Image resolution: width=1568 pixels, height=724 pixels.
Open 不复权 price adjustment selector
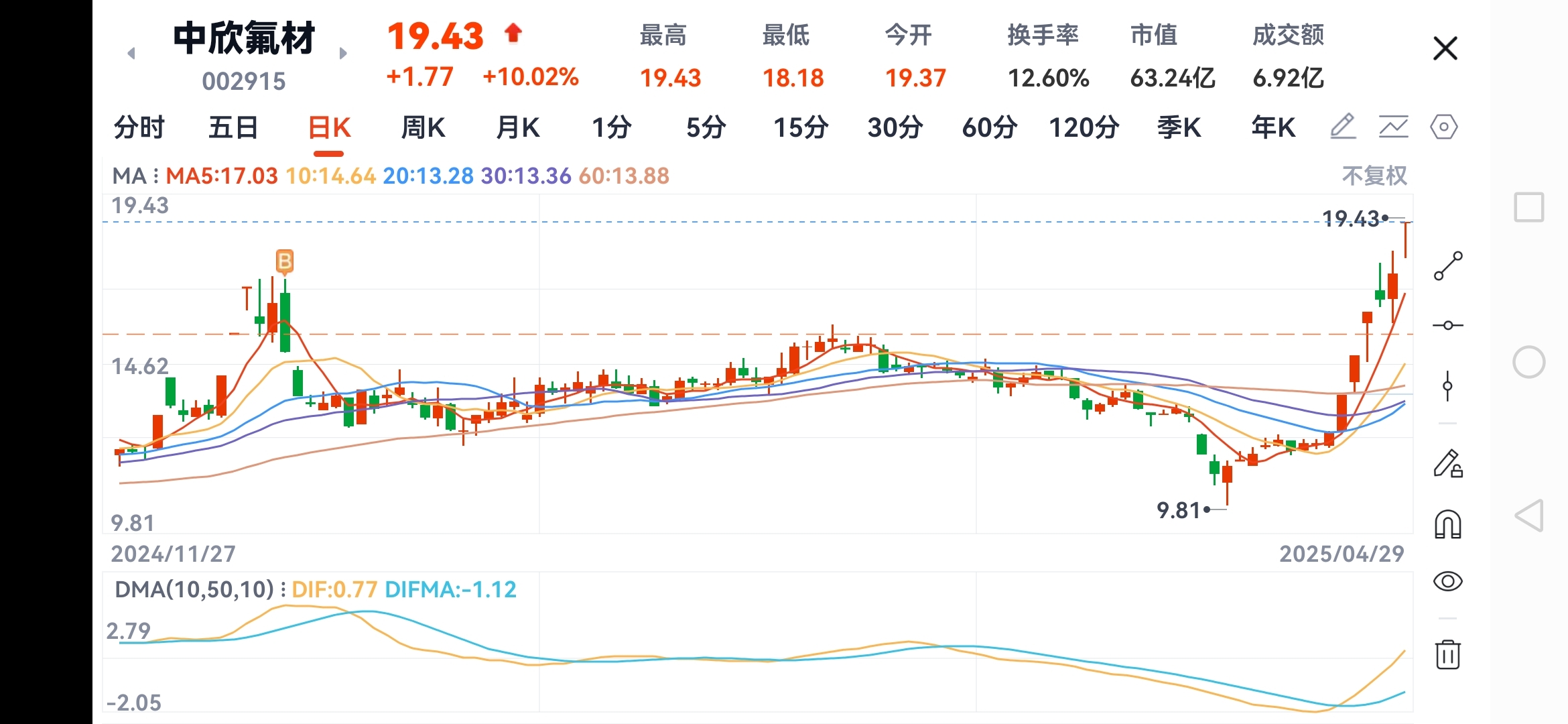pyautogui.click(x=1374, y=176)
